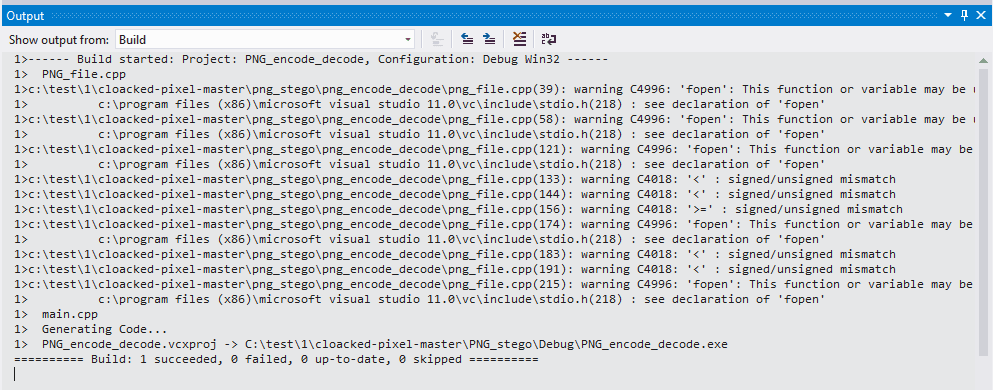
Task: Click the 'Build: 1 succeeded, 0 failed' summary line
Action: [x=277, y=359]
